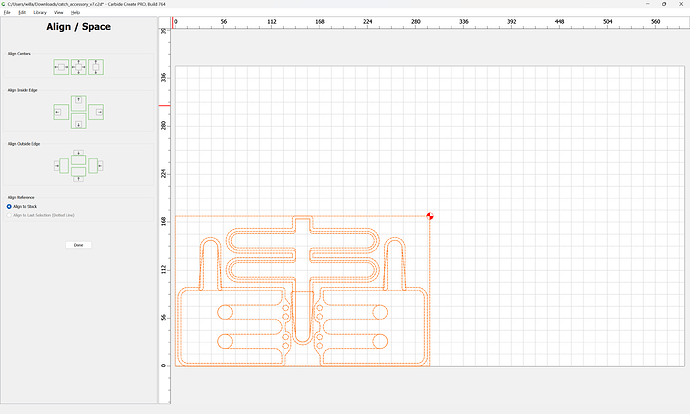This screenshot has width=690, height=414.
Task: Open the Edit menu
Action: tap(22, 12)
